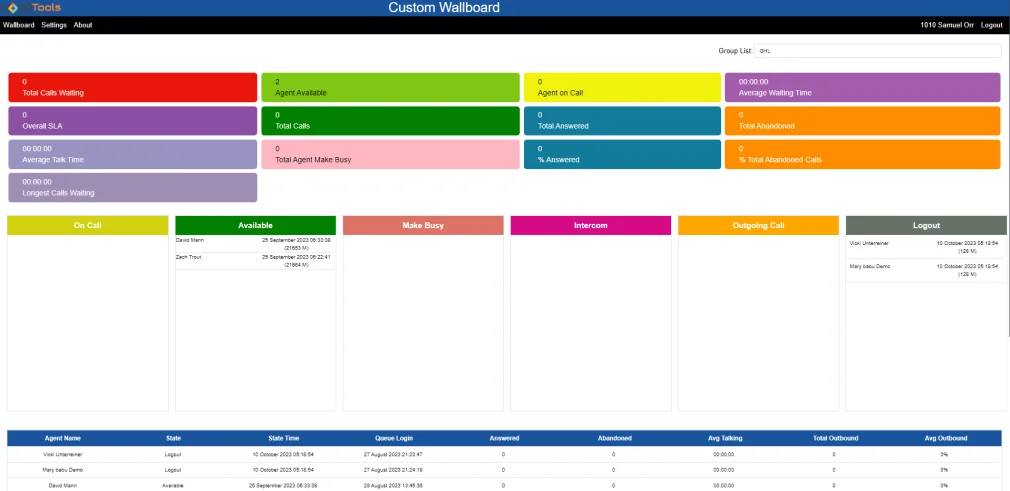Screen dimensions: 1010x491
Task: Select the green Agent Available tile
Action: point(390,87)
